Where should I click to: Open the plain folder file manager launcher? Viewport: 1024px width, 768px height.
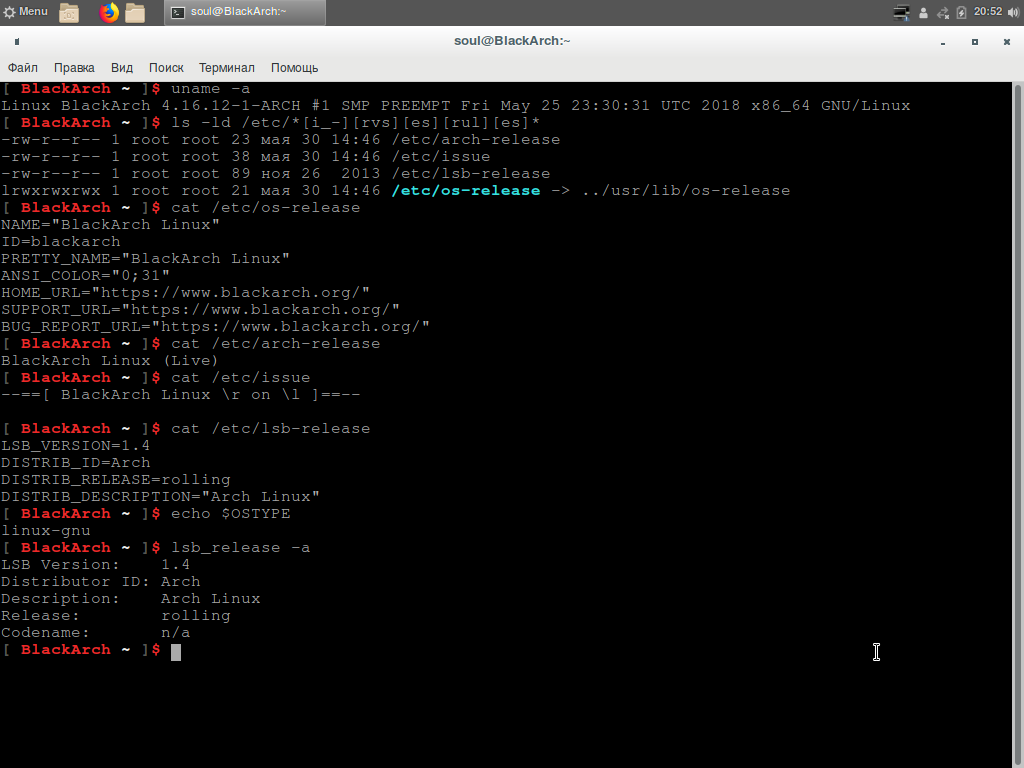tap(135, 12)
